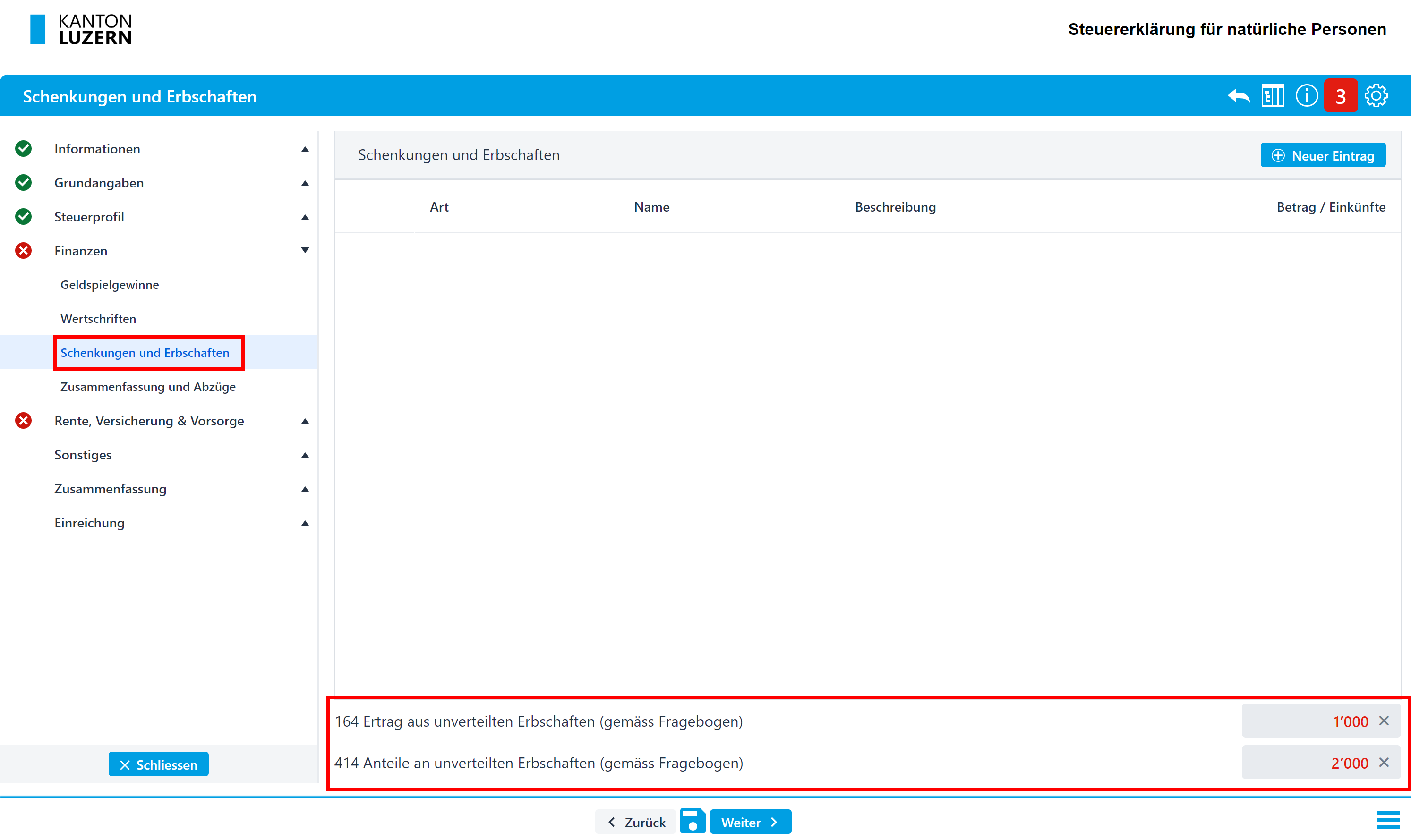Expand the Rente, Versicherung & Vorsorge arrow
The image size is (1411, 840).
tap(305, 421)
